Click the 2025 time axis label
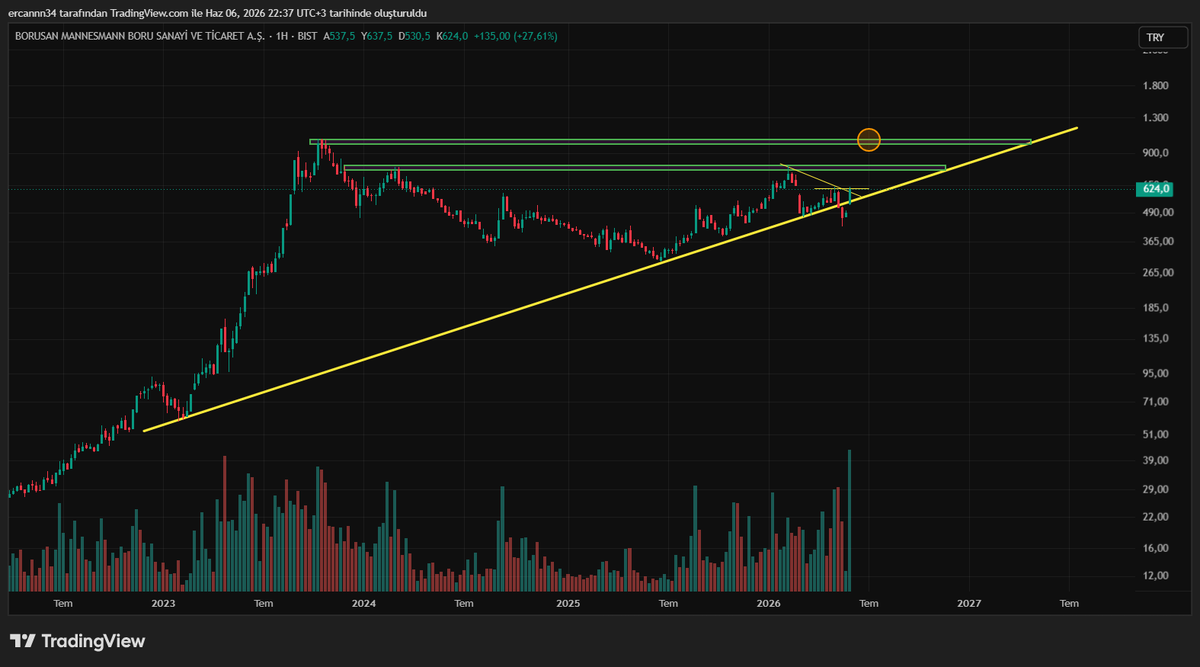 (567, 603)
